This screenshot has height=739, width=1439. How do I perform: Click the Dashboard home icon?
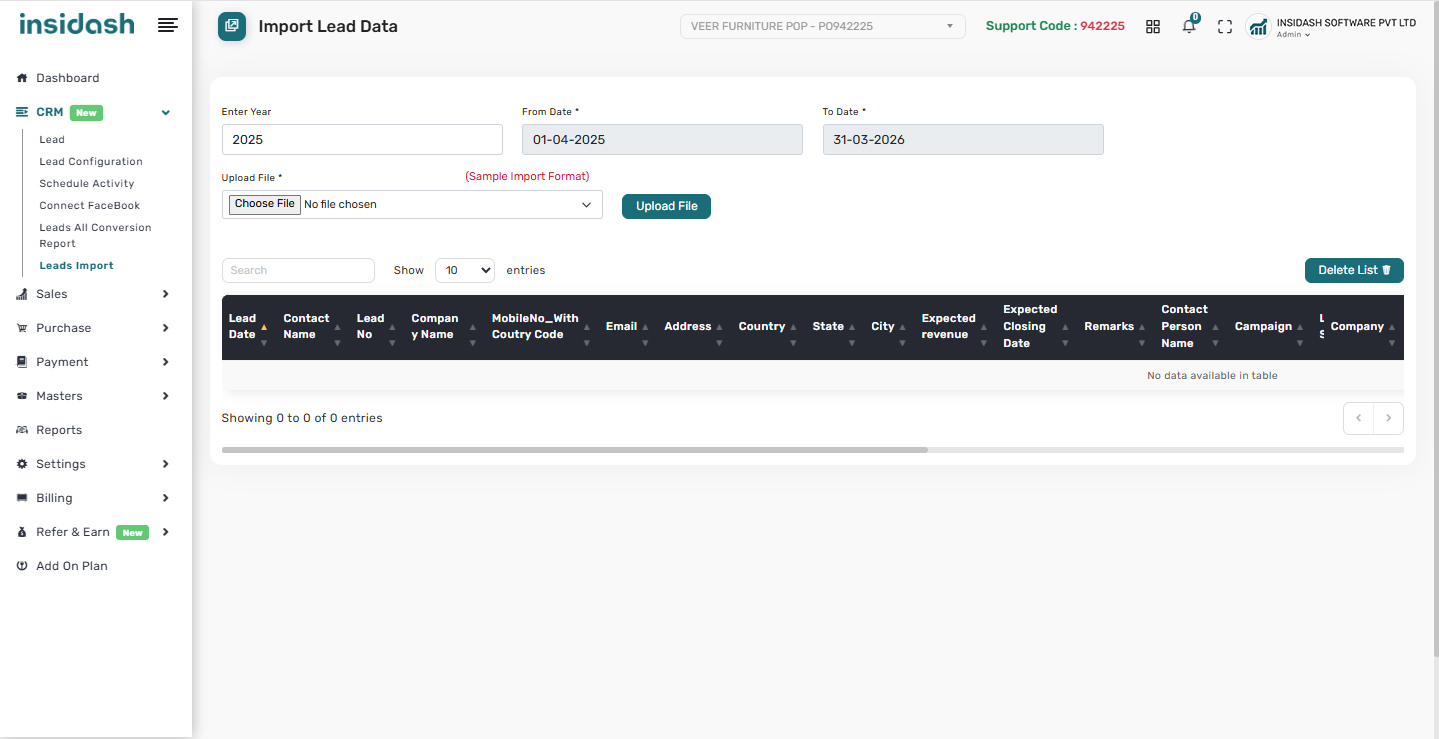click(x=22, y=78)
